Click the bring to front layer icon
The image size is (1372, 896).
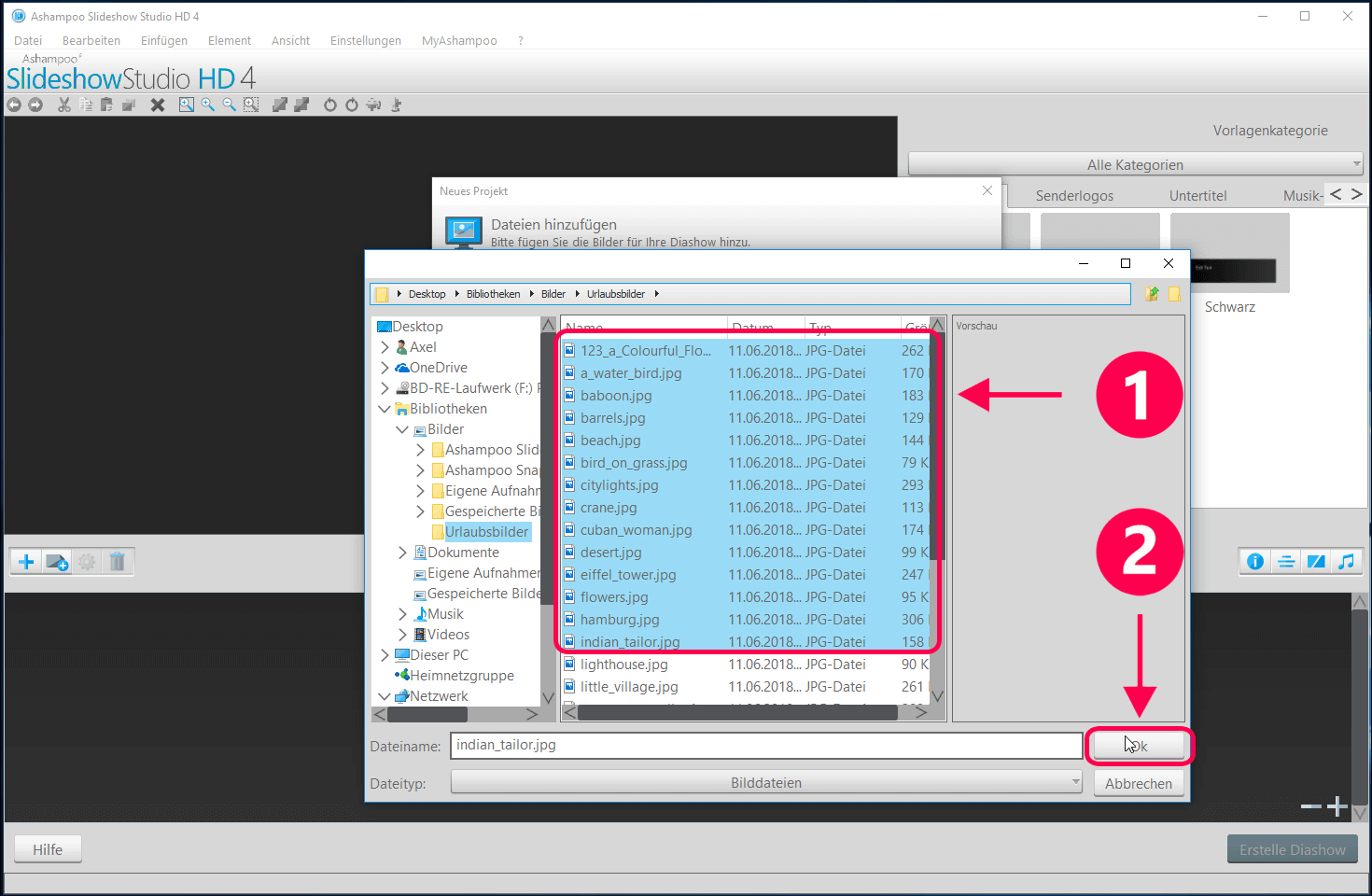(x=279, y=105)
